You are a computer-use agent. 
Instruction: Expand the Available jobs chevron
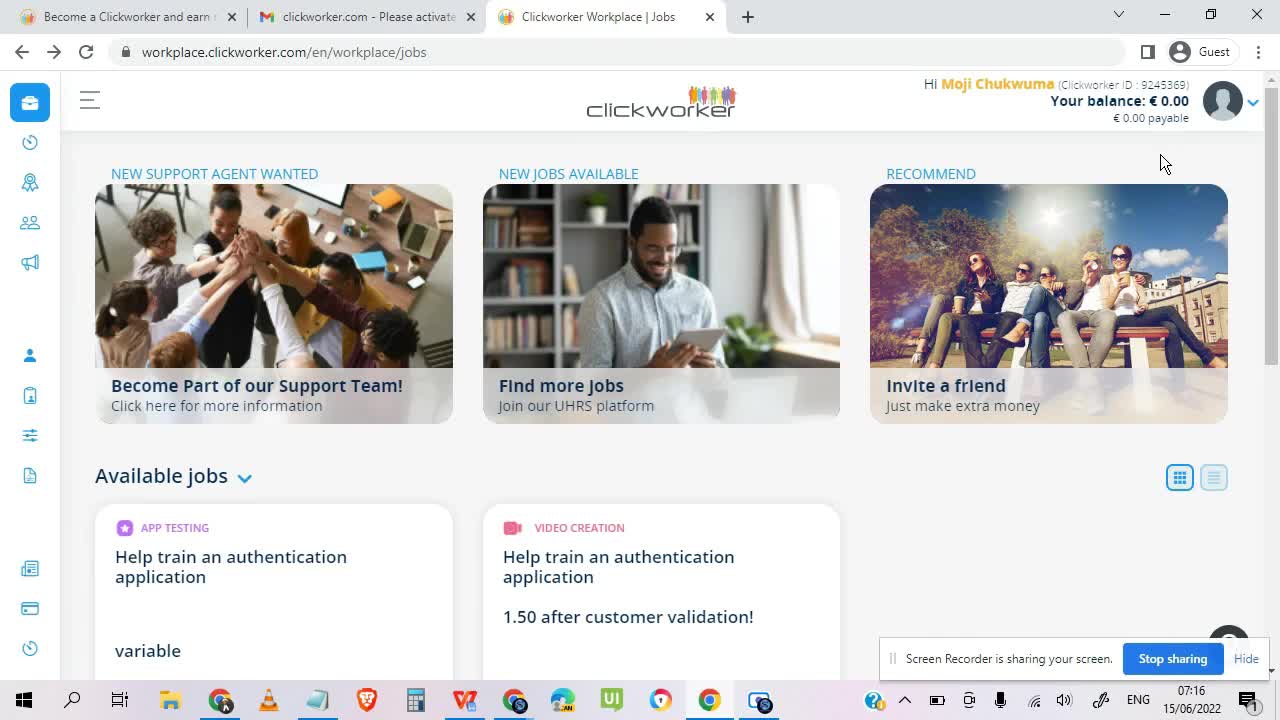pyautogui.click(x=245, y=478)
